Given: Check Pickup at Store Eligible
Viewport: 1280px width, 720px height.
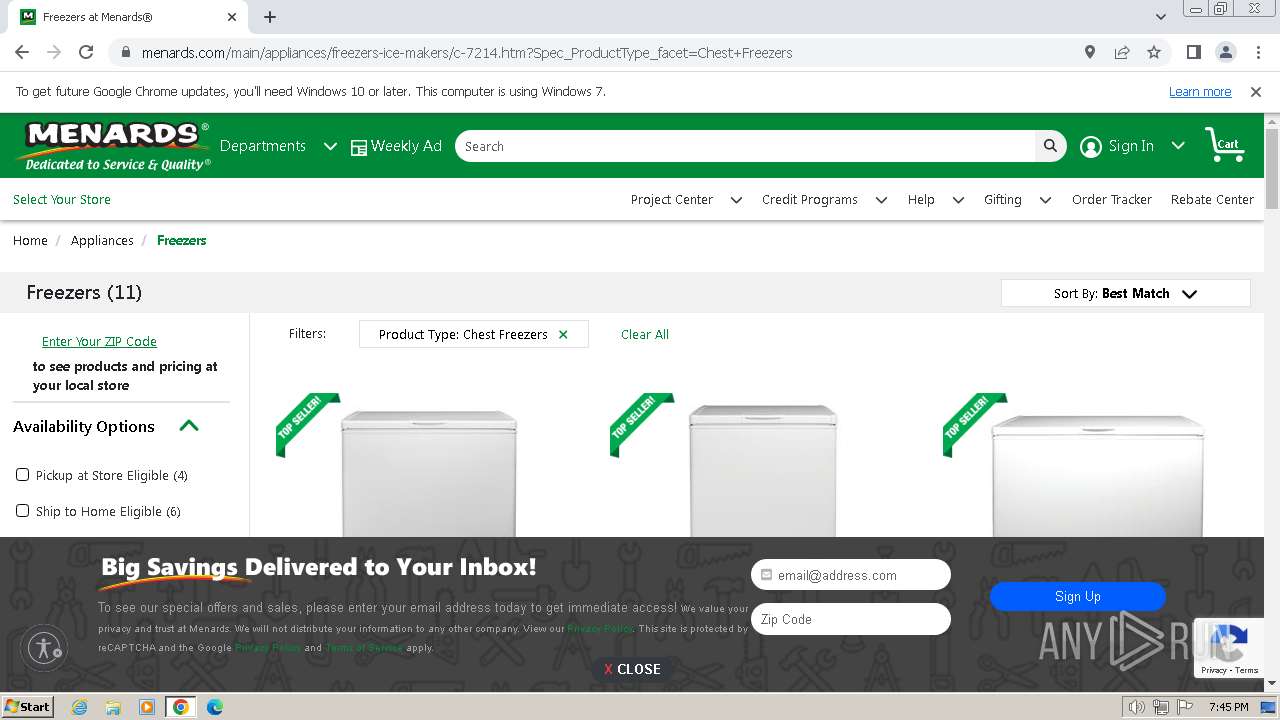Looking at the screenshot, I should point(23,475).
